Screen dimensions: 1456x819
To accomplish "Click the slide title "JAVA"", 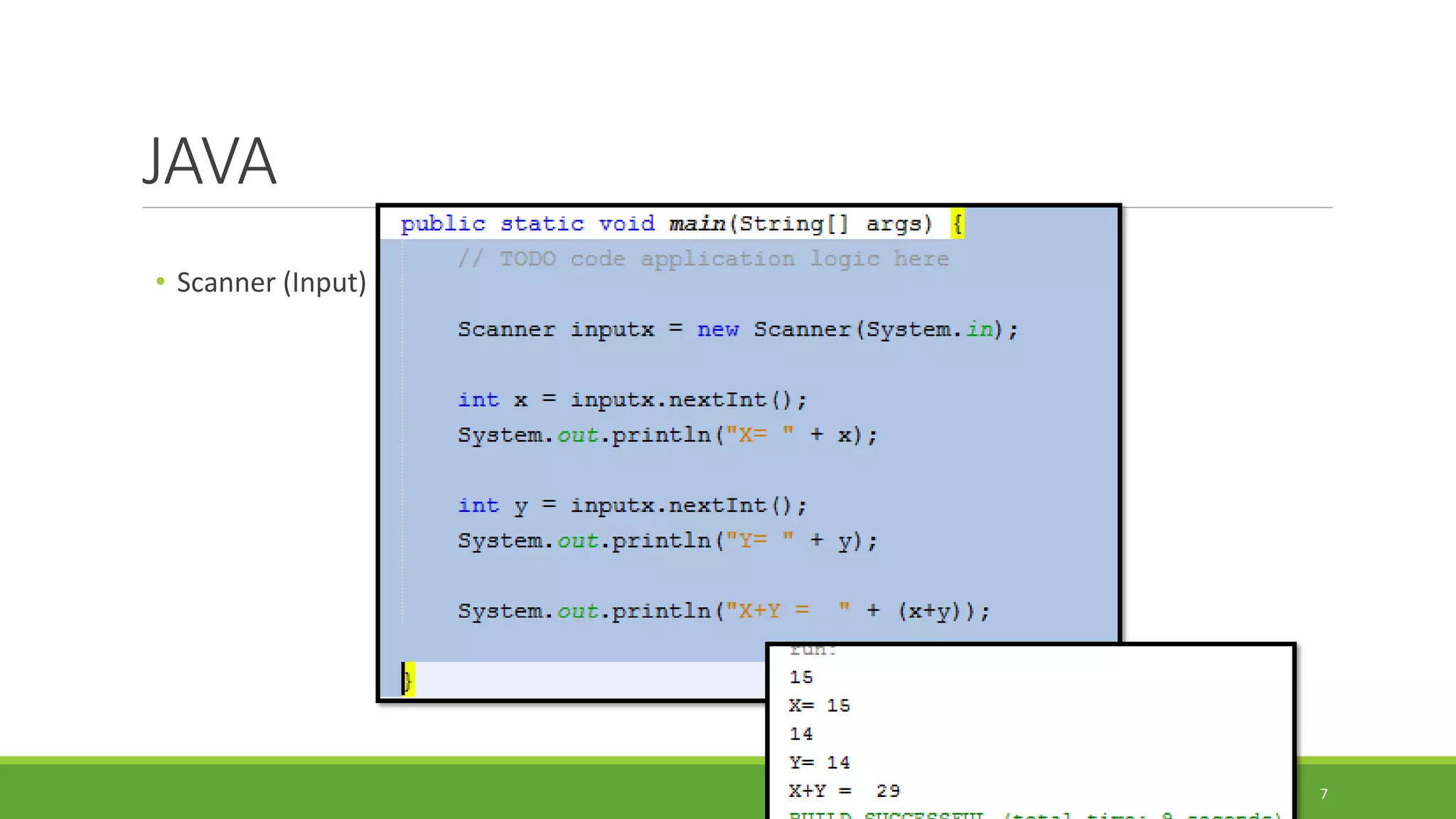I will (209, 162).
